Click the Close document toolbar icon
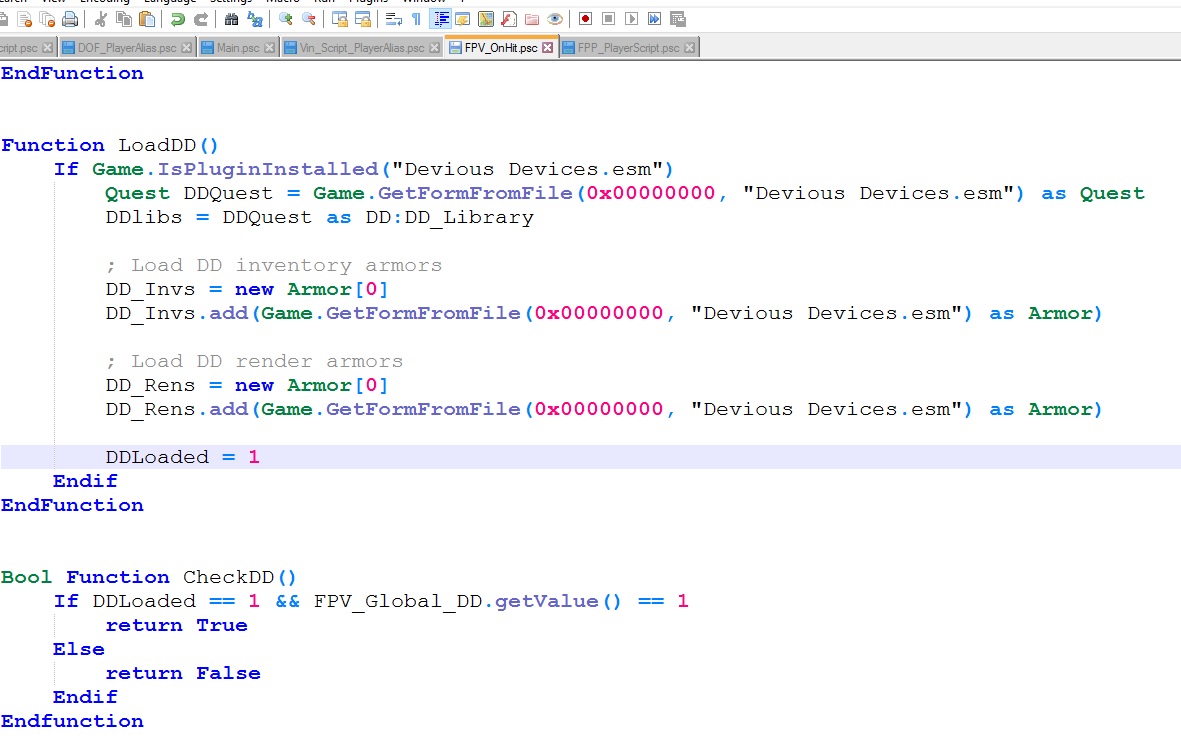Viewport: 1181px width, 753px height. tap(24, 20)
